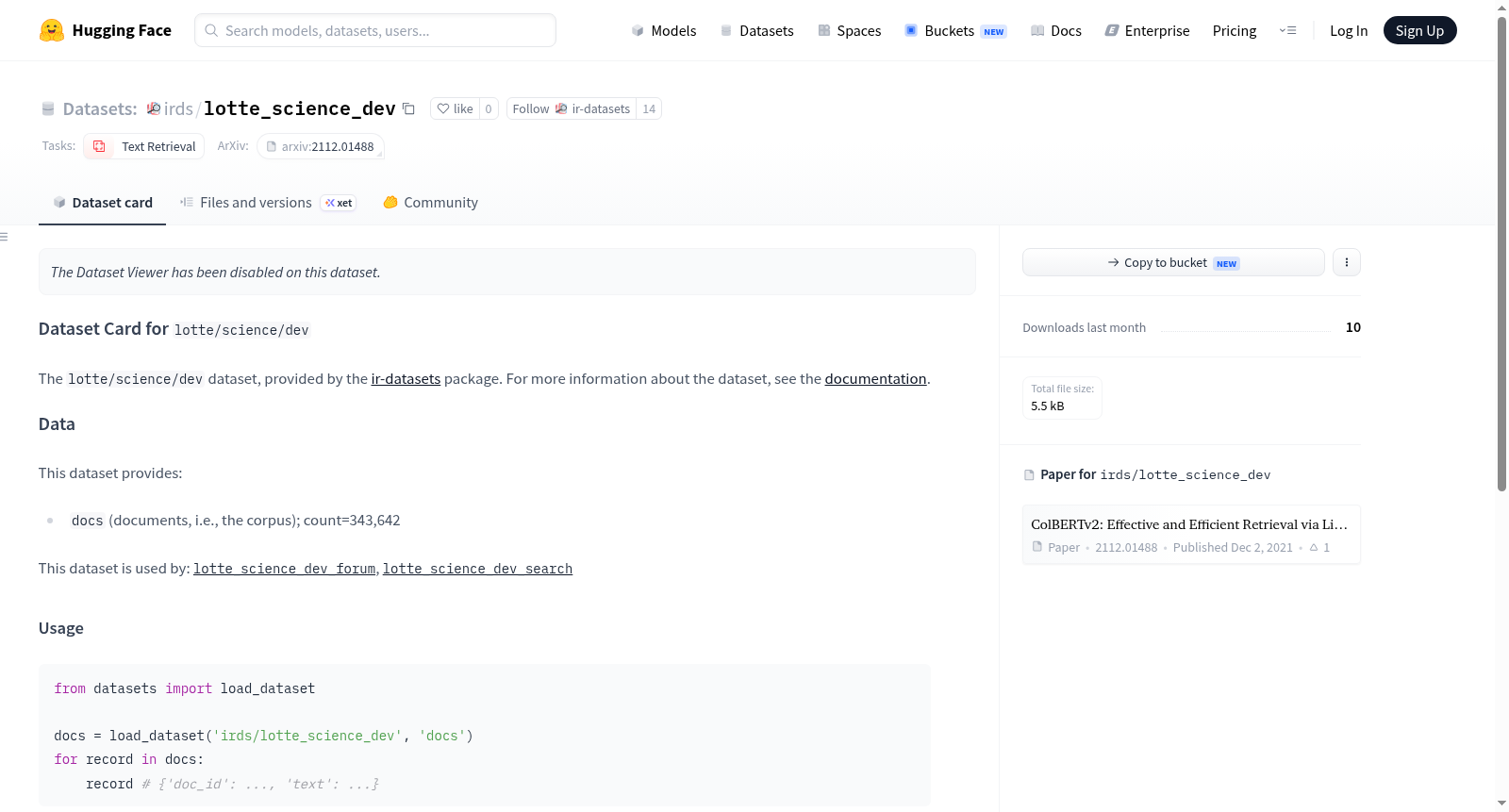
Task: Follow the ir-datasets package link
Action: point(406,378)
